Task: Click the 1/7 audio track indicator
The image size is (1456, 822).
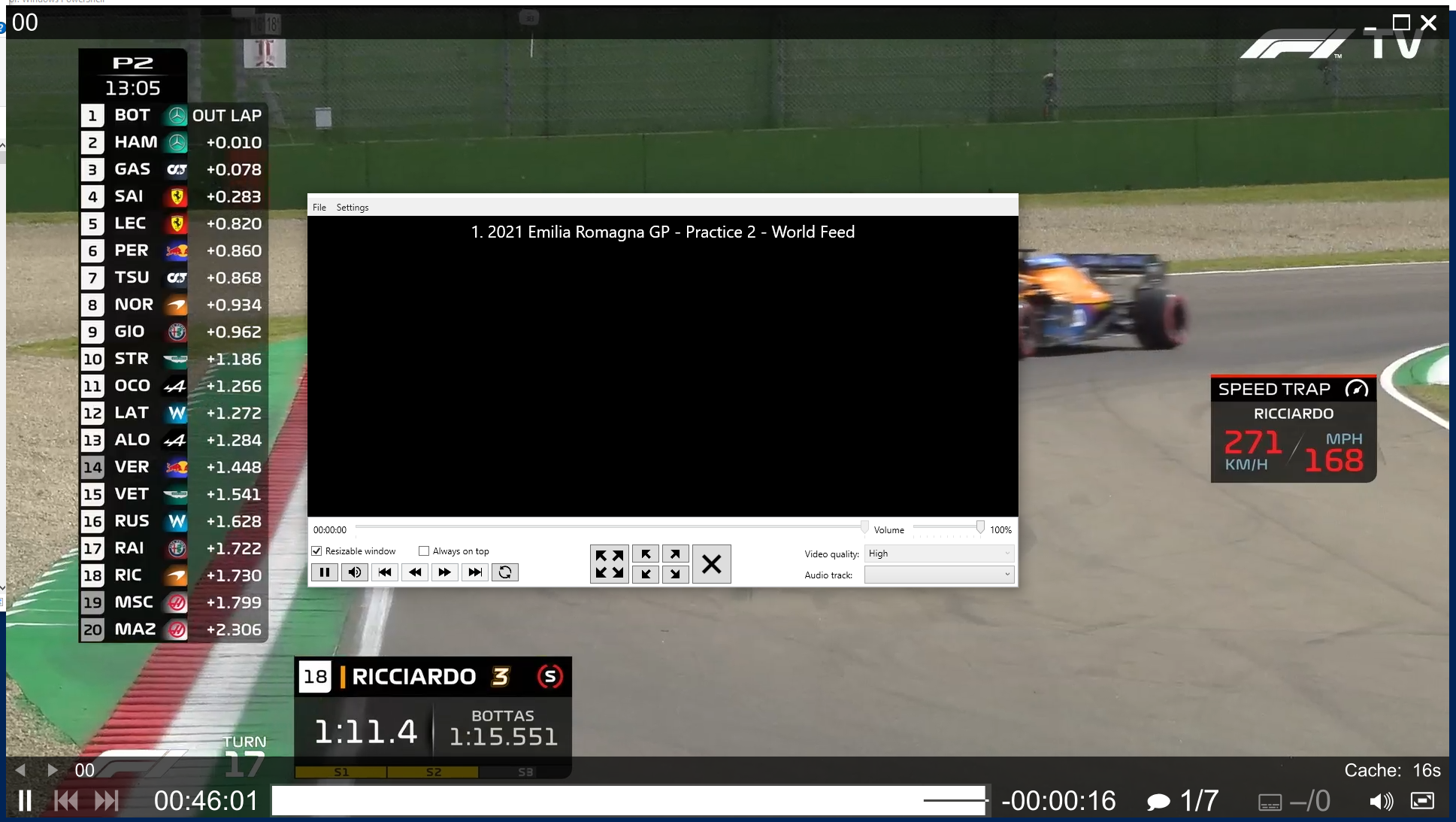Action: (x=1183, y=801)
